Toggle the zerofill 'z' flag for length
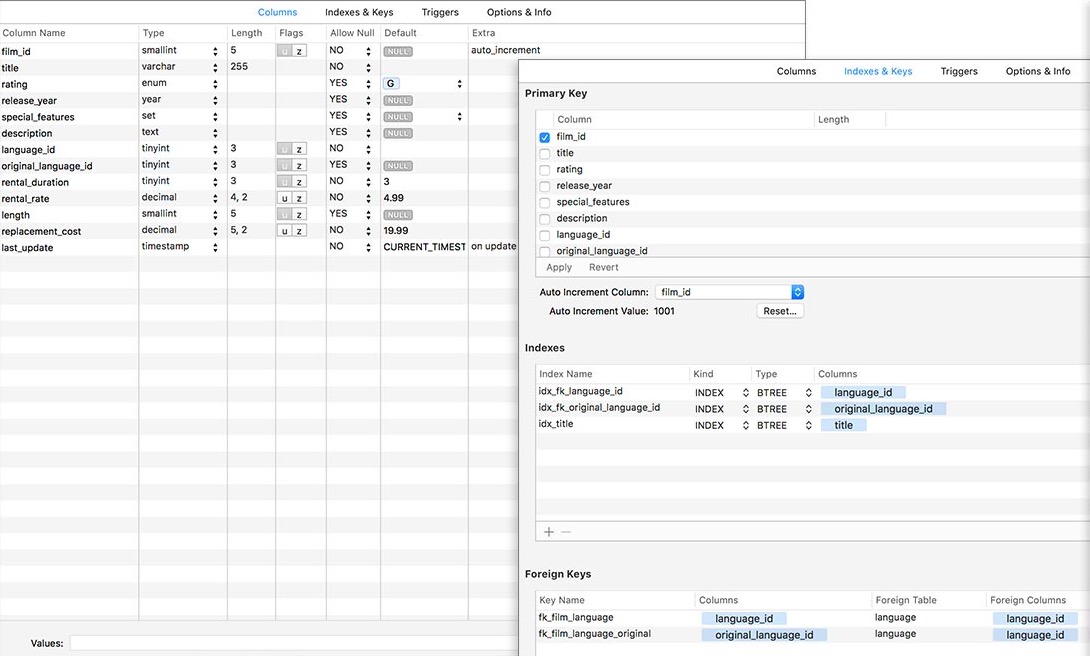This screenshot has height=656, width=1090. coord(299,214)
